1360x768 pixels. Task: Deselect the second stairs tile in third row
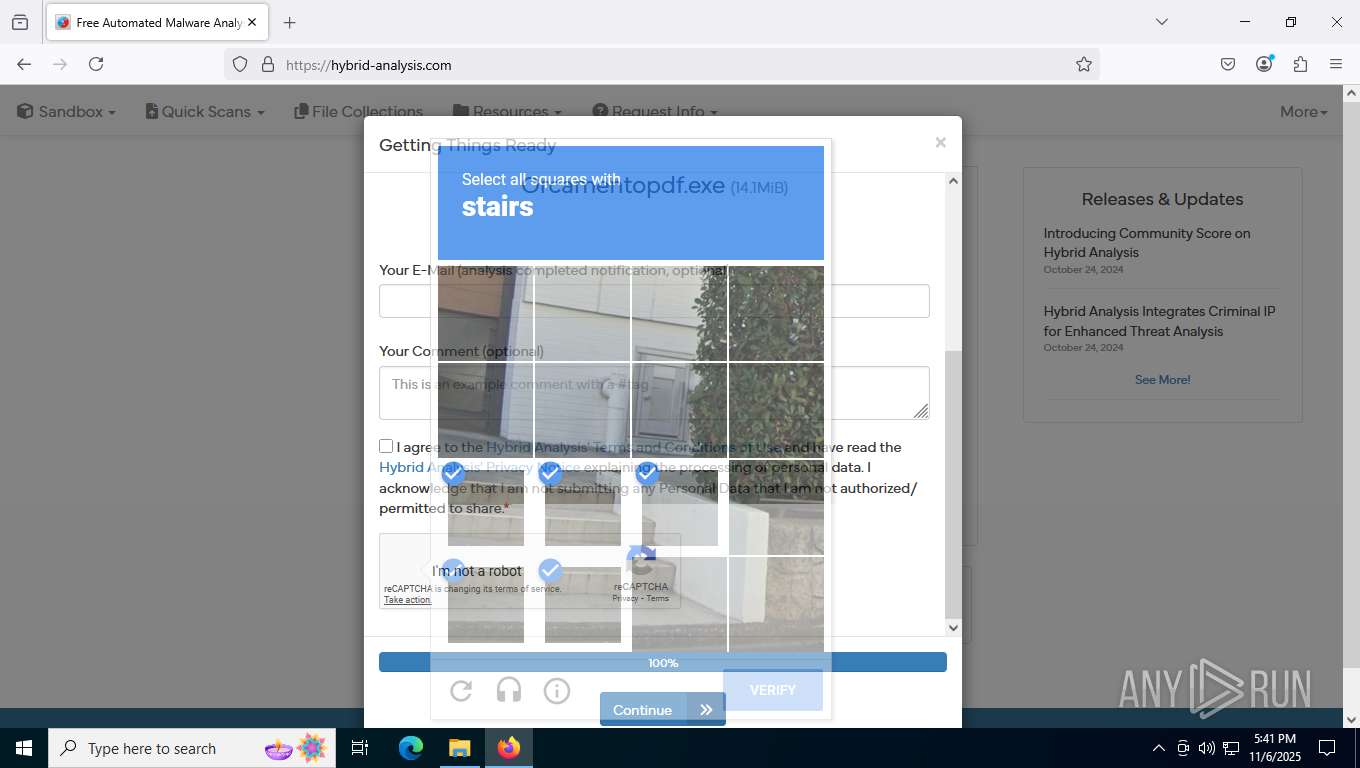[583, 507]
